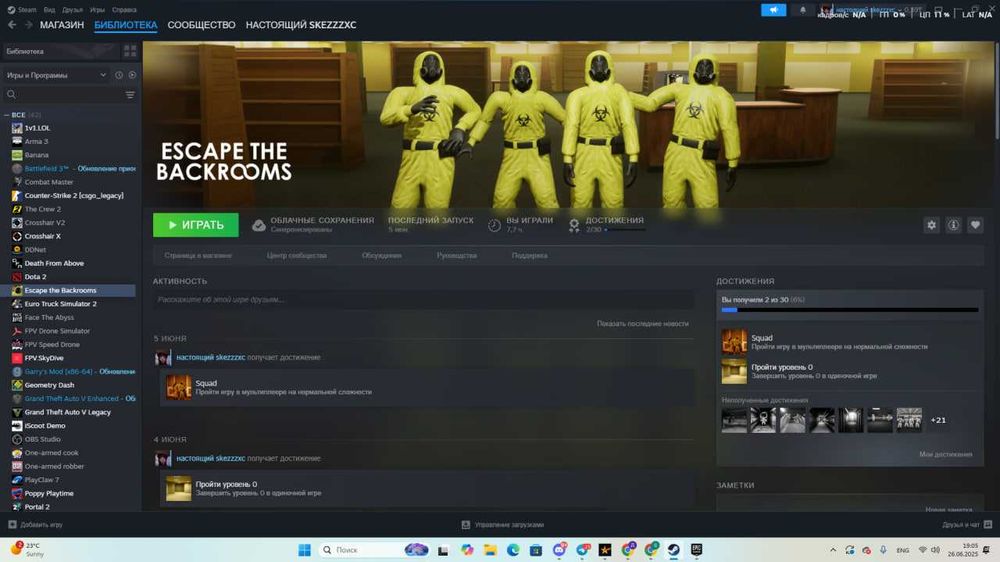Open the Поддержка link
Screen dimensions: 1000x562
(529, 255)
